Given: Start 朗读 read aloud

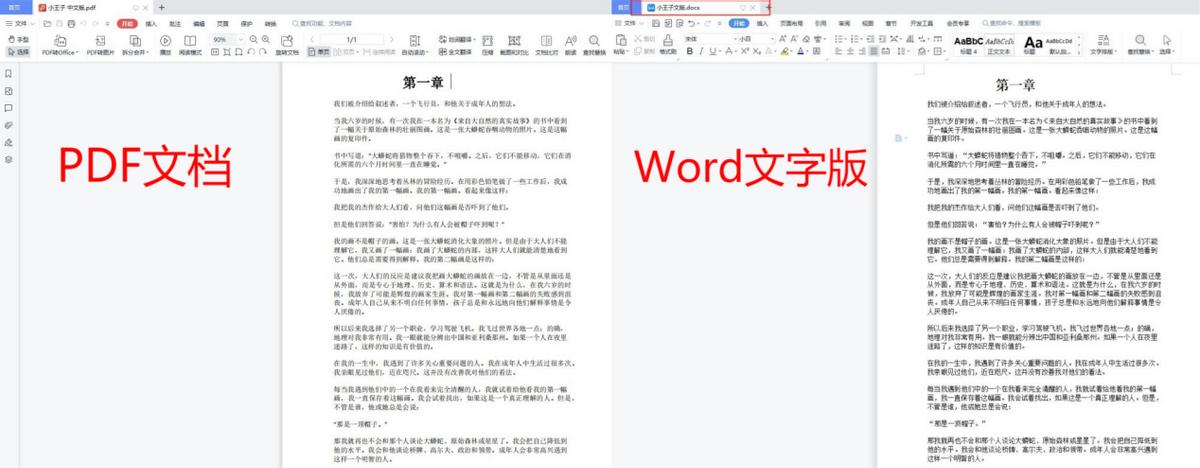Looking at the screenshot, I should coord(569,44).
